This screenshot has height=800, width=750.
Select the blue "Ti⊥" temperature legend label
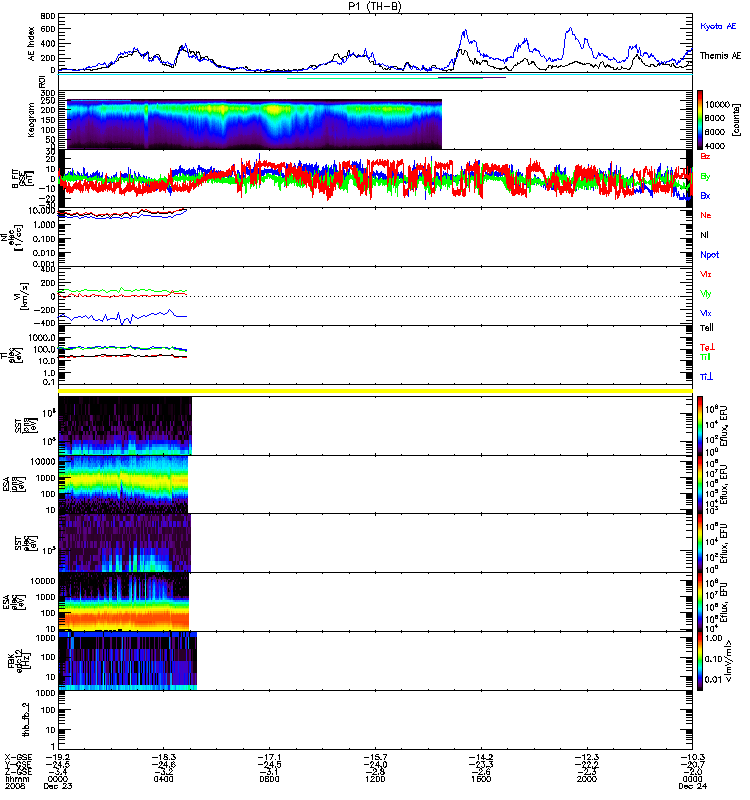pos(707,377)
